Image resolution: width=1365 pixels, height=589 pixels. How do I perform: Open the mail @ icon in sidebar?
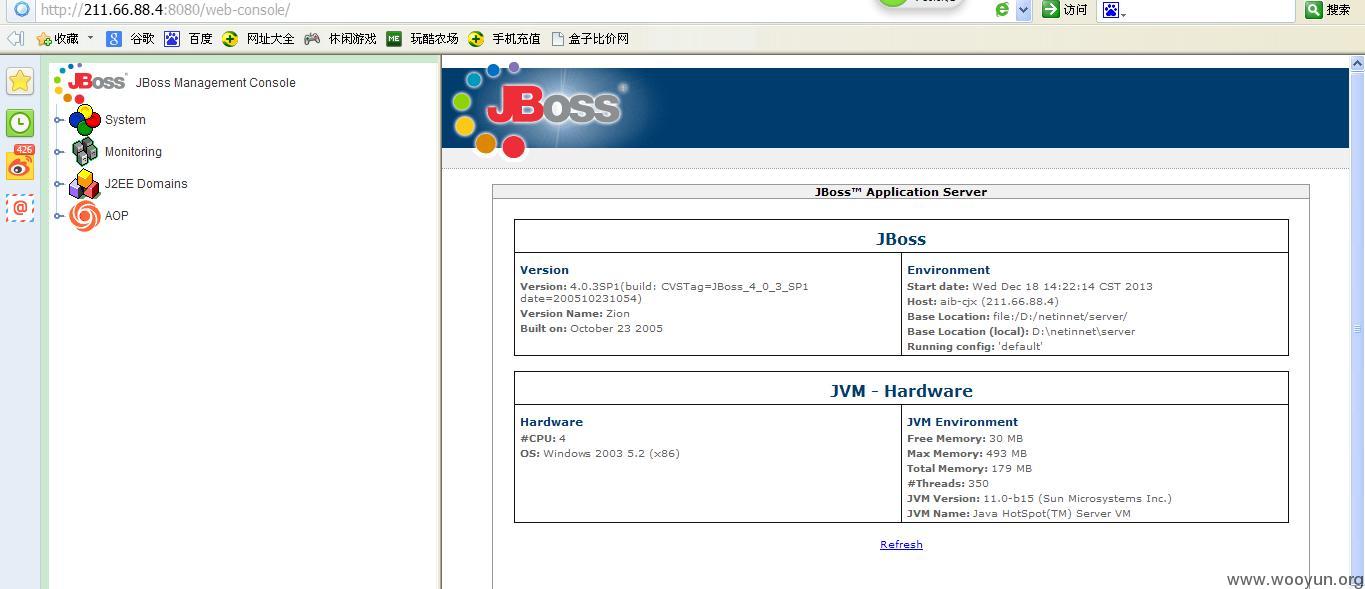click(x=20, y=208)
